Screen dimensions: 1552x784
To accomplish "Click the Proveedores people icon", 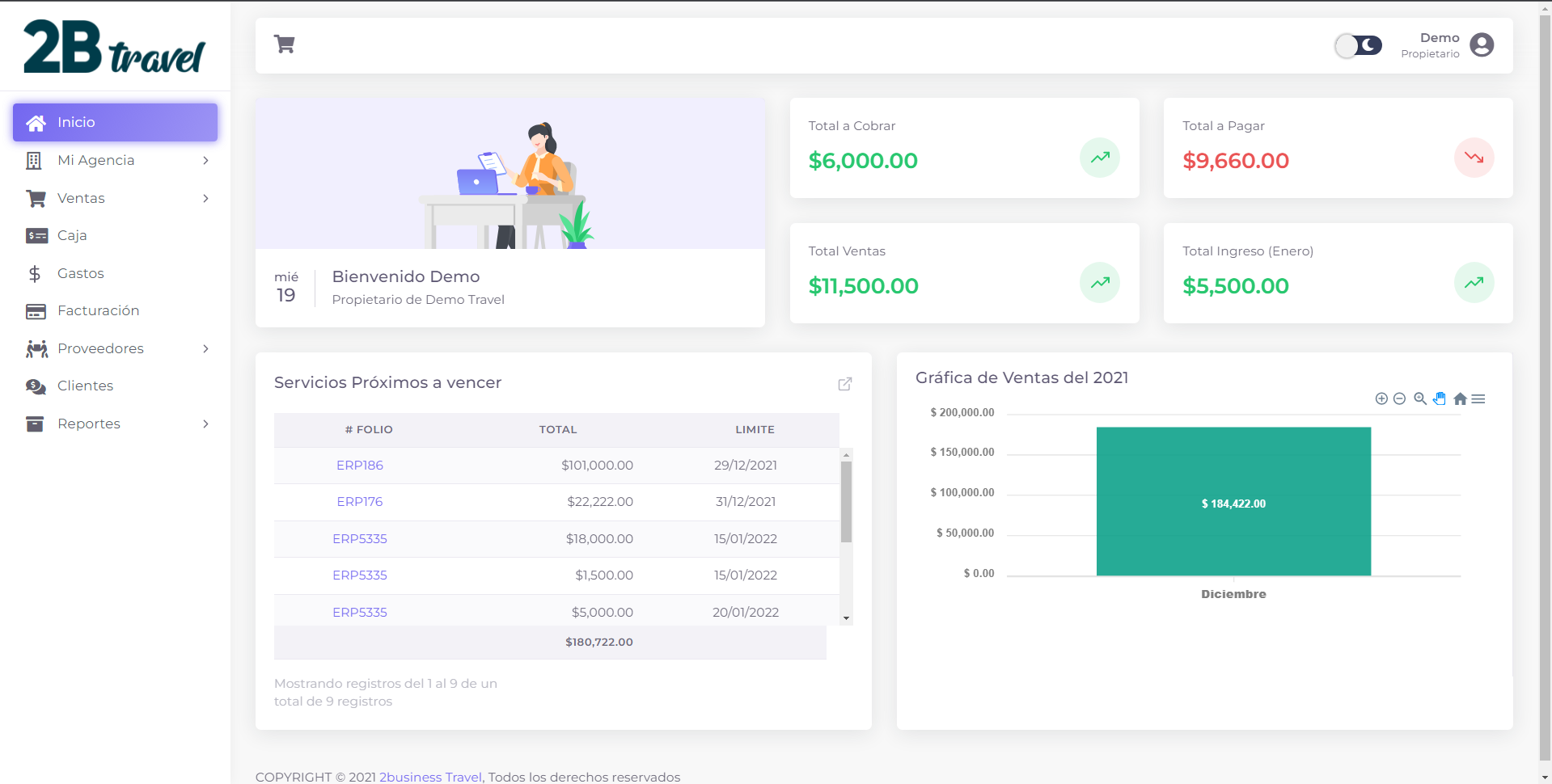I will (x=36, y=348).
